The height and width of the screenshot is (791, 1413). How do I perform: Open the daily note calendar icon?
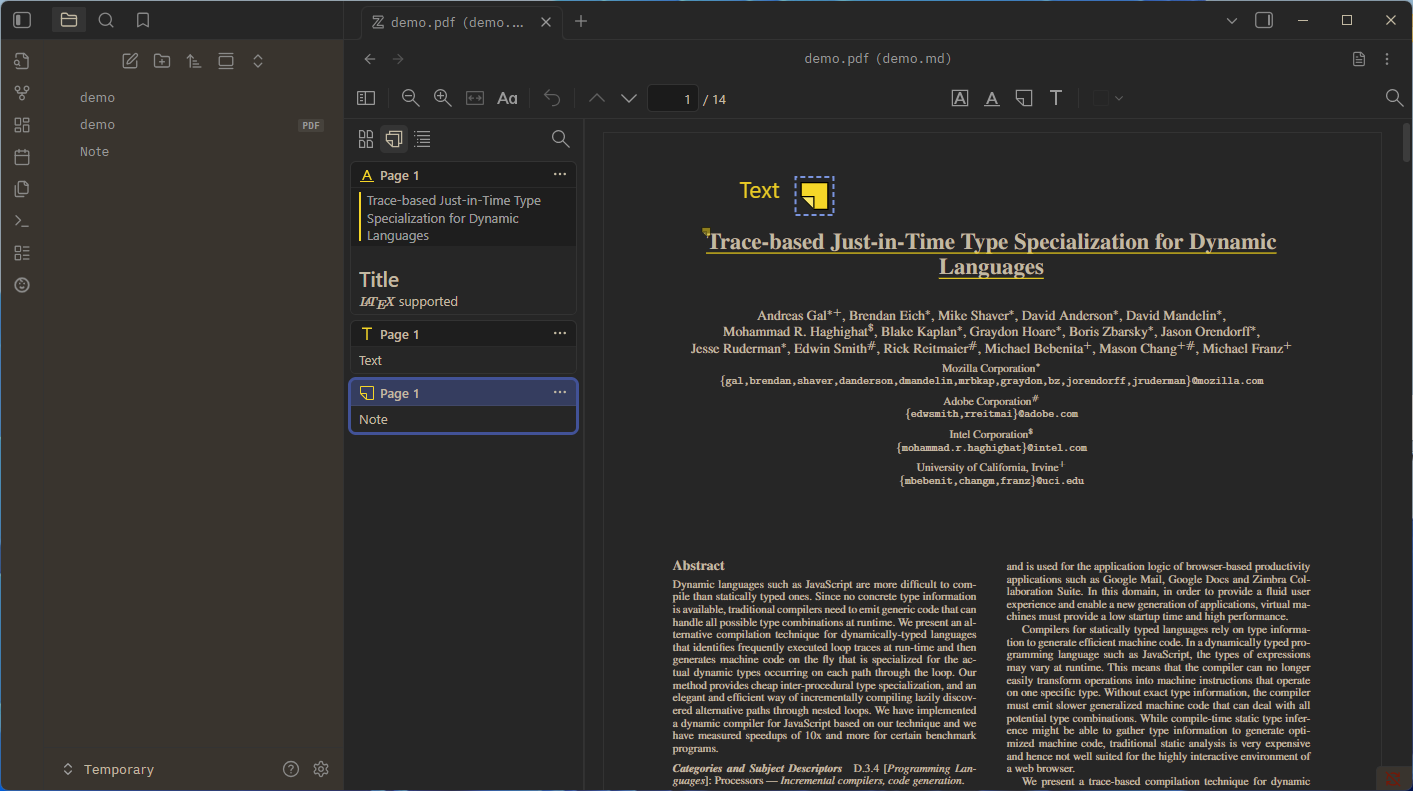(21, 156)
